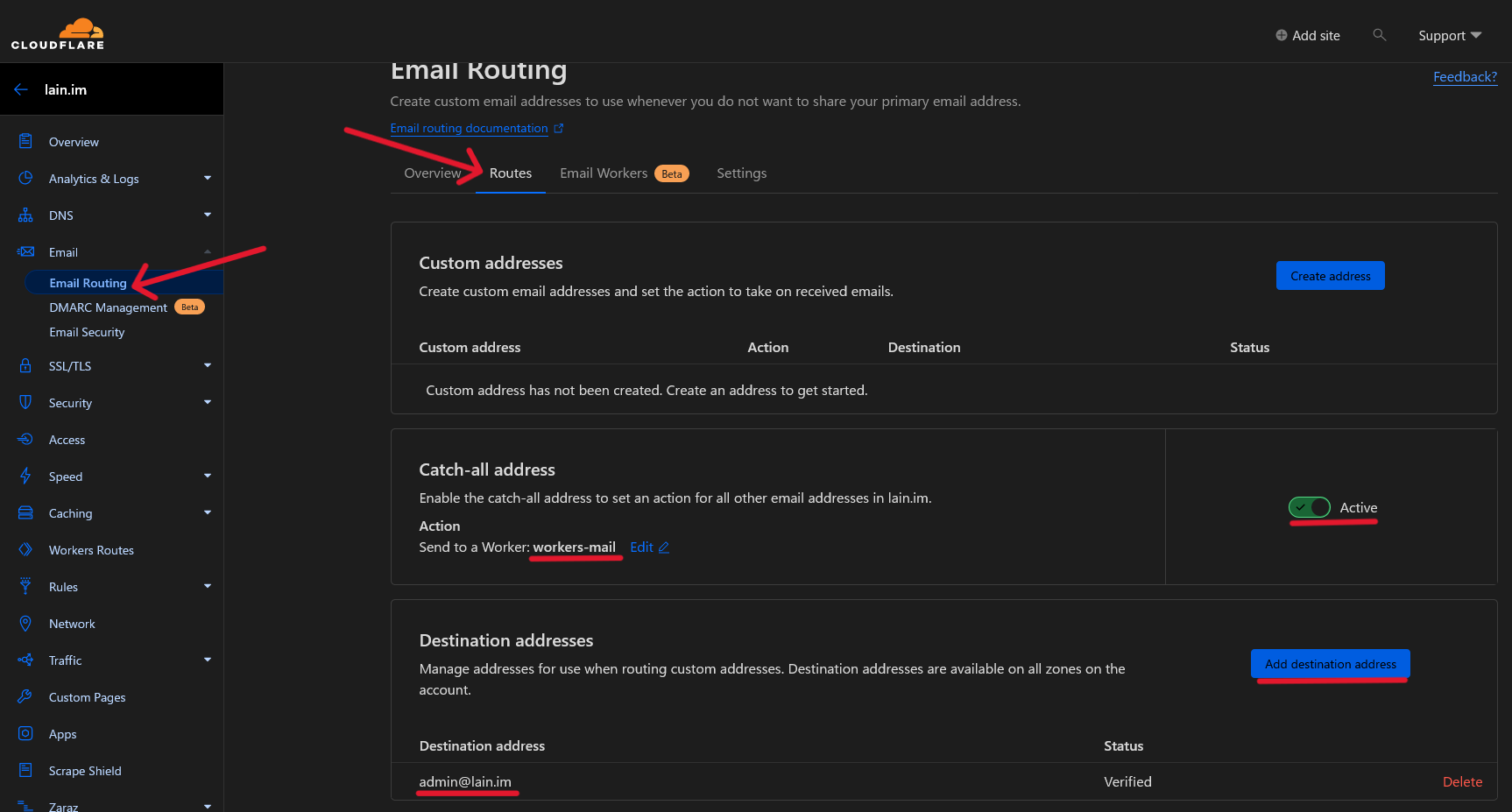Screen dimensions: 1512x812
Task: Expand the SSL/TLS submenu chevron
Action: 208,365
